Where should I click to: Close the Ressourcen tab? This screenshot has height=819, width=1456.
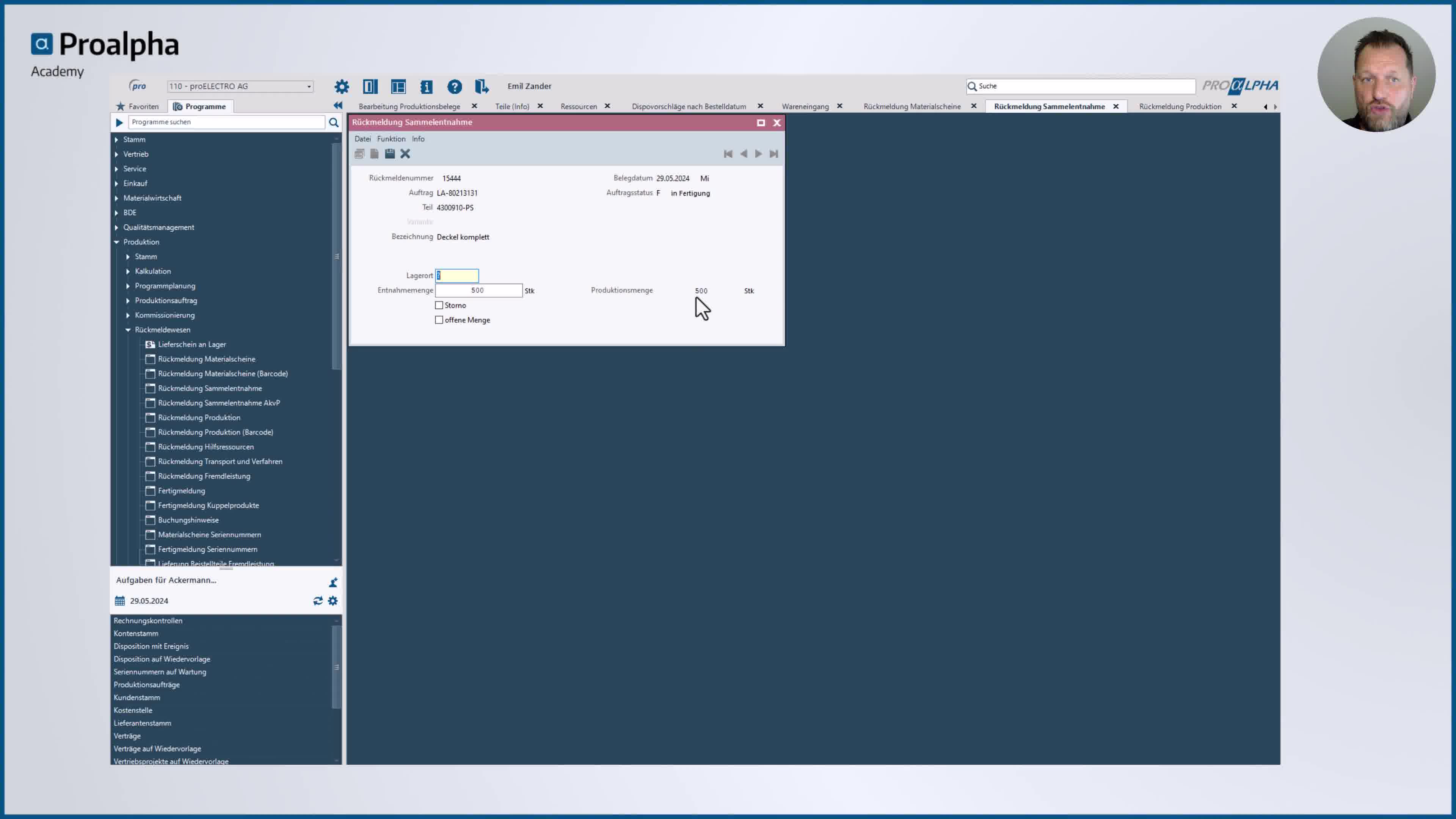point(607,106)
